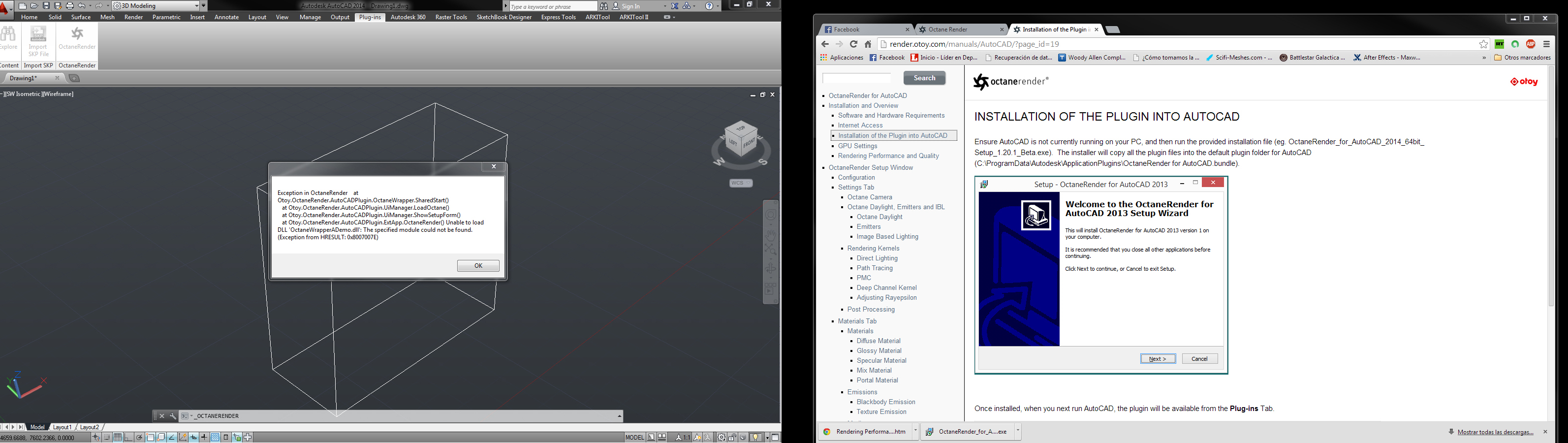Viewport: 1568px width, 443px height.
Task: Click the command line customize wrench icon
Action: click(173, 416)
